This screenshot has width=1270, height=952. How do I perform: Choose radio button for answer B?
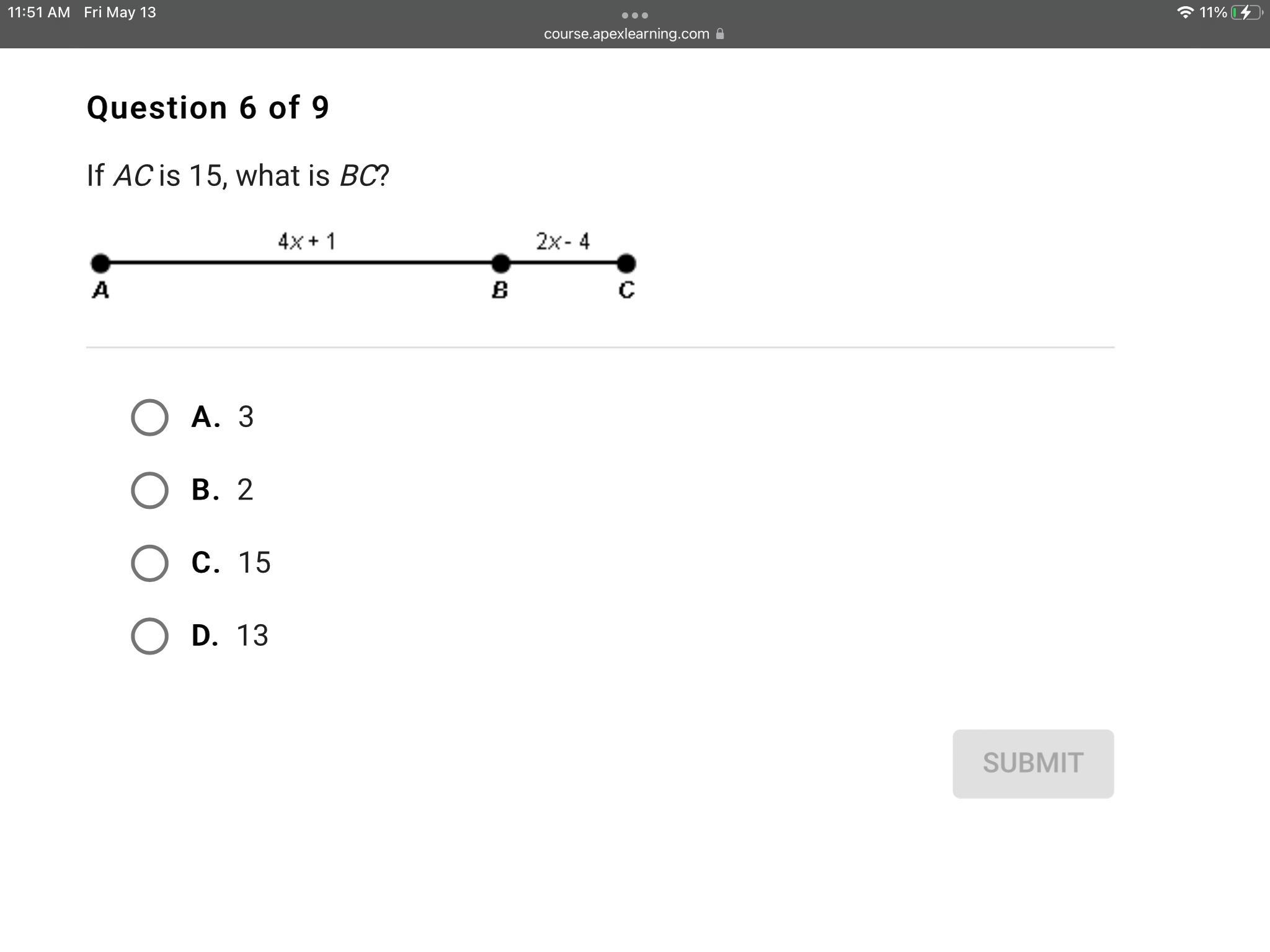pos(149,490)
